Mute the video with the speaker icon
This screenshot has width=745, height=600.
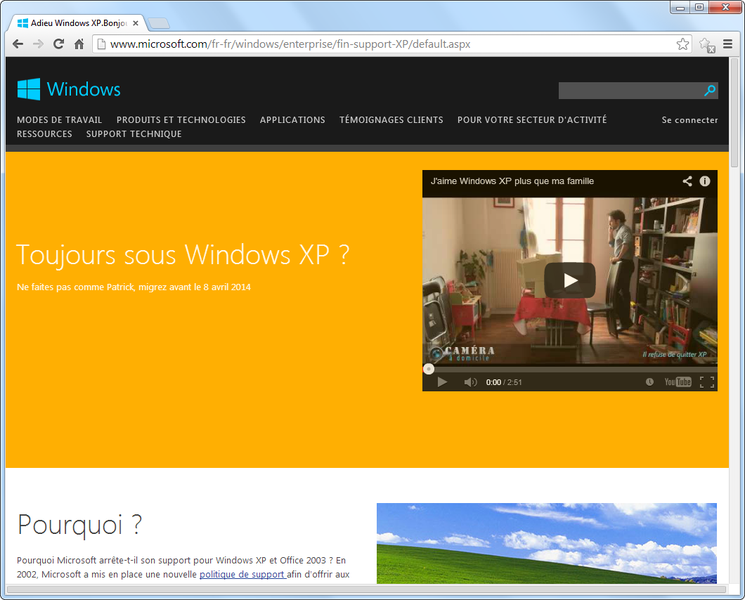tap(470, 382)
